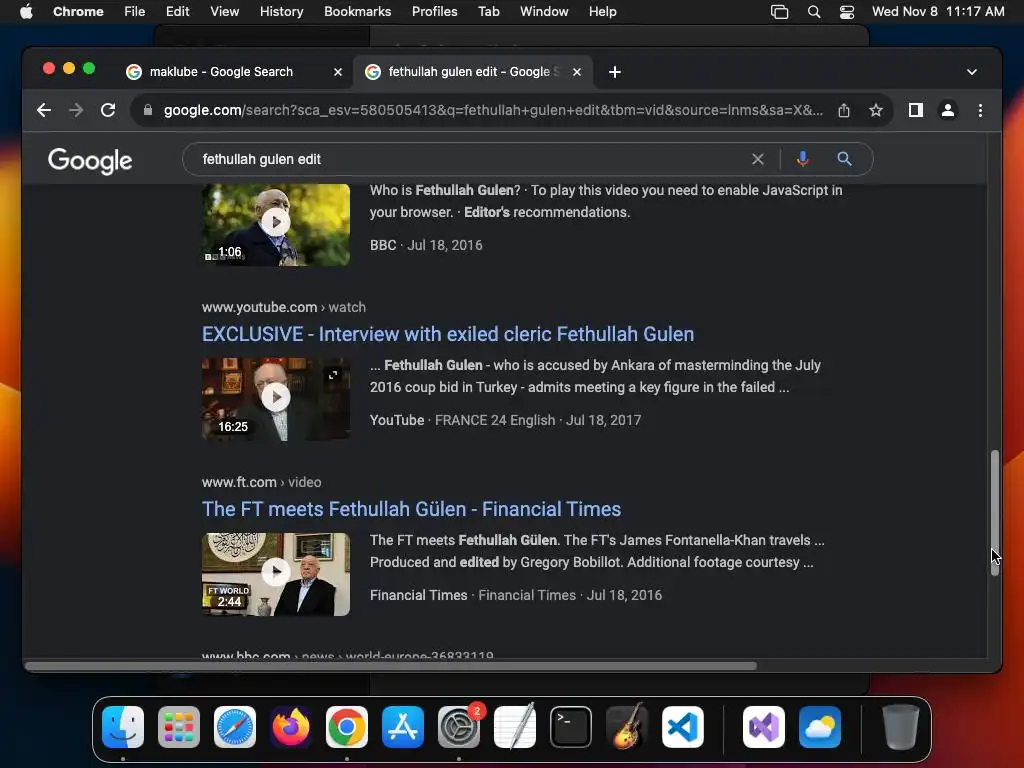Click Chrome icon in the dock
This screenshot has height=768, width=1024.
click(x=347, y=727)
